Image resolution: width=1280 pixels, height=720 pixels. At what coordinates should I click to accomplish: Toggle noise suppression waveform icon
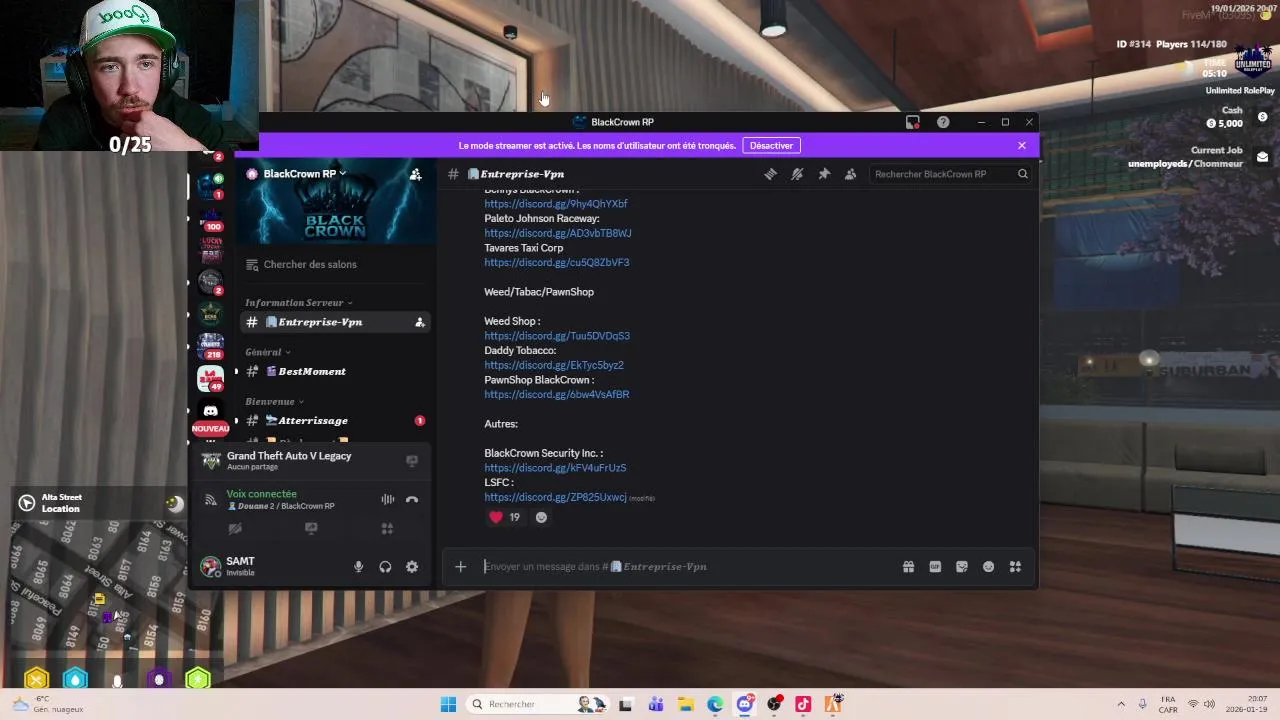[x=387, y=499]
